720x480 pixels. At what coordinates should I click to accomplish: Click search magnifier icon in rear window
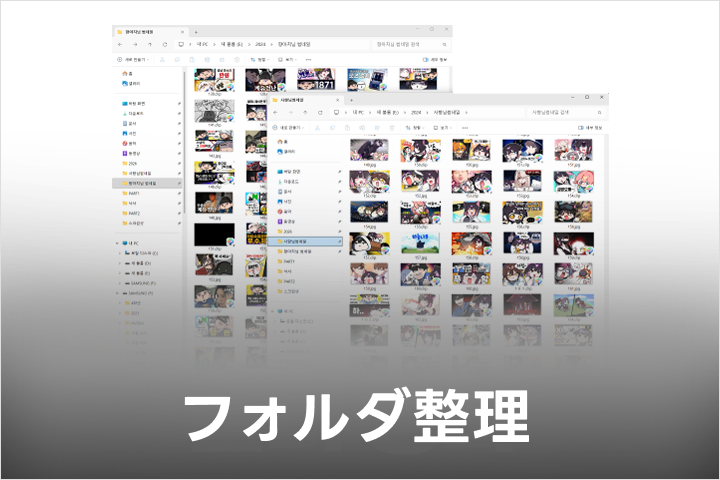click(444, 45)
